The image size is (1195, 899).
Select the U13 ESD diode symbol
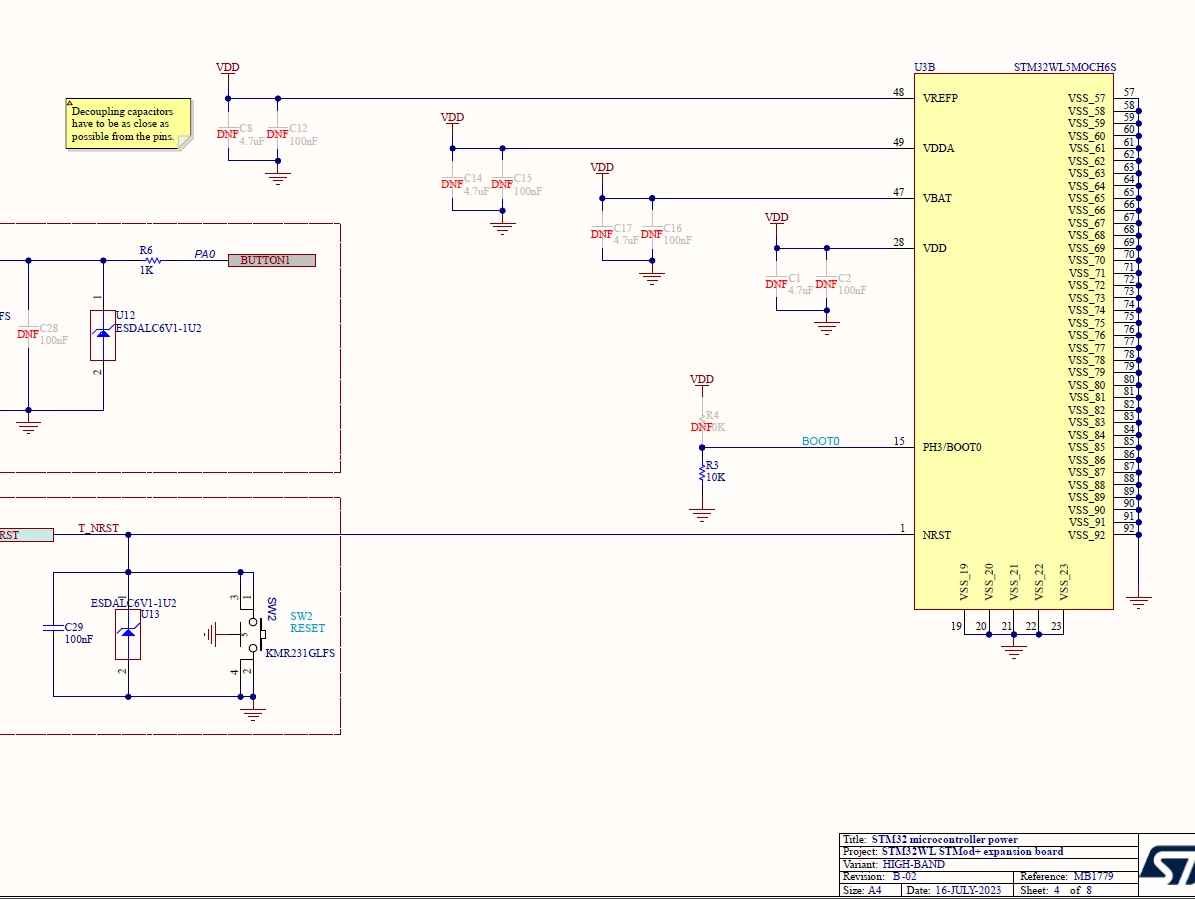tap(128, 634)
